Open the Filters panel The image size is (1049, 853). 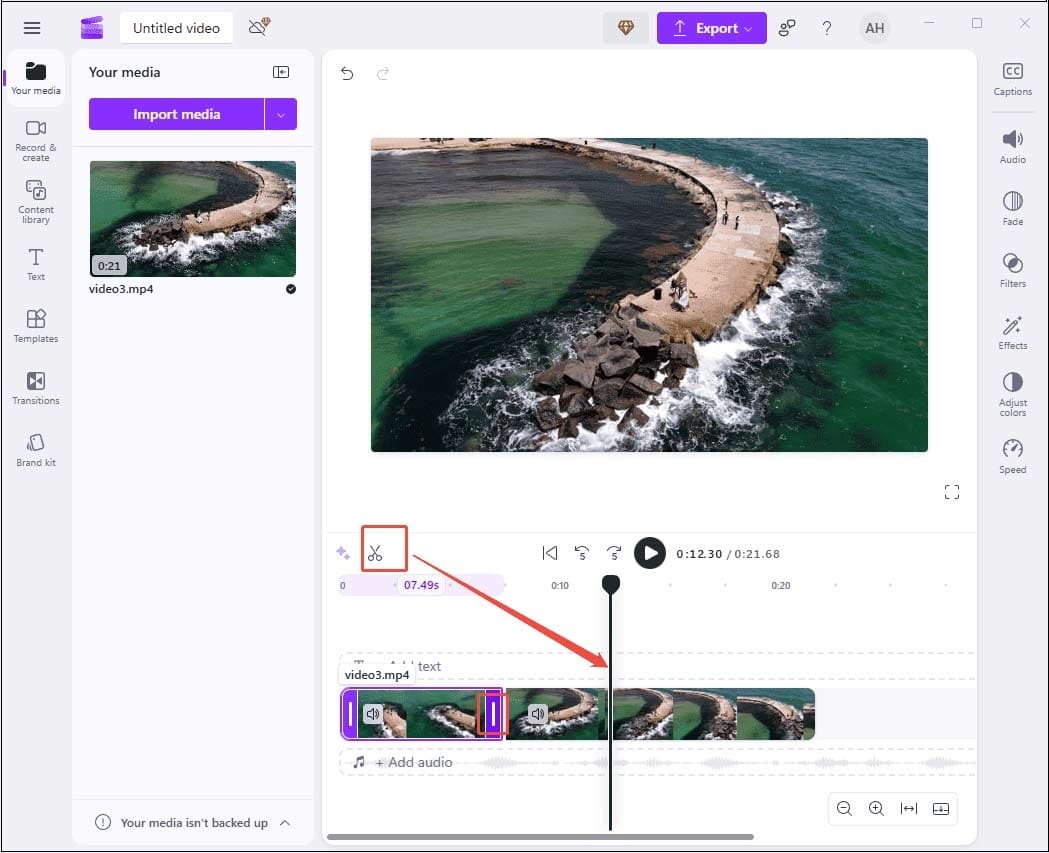[1012, 272]
